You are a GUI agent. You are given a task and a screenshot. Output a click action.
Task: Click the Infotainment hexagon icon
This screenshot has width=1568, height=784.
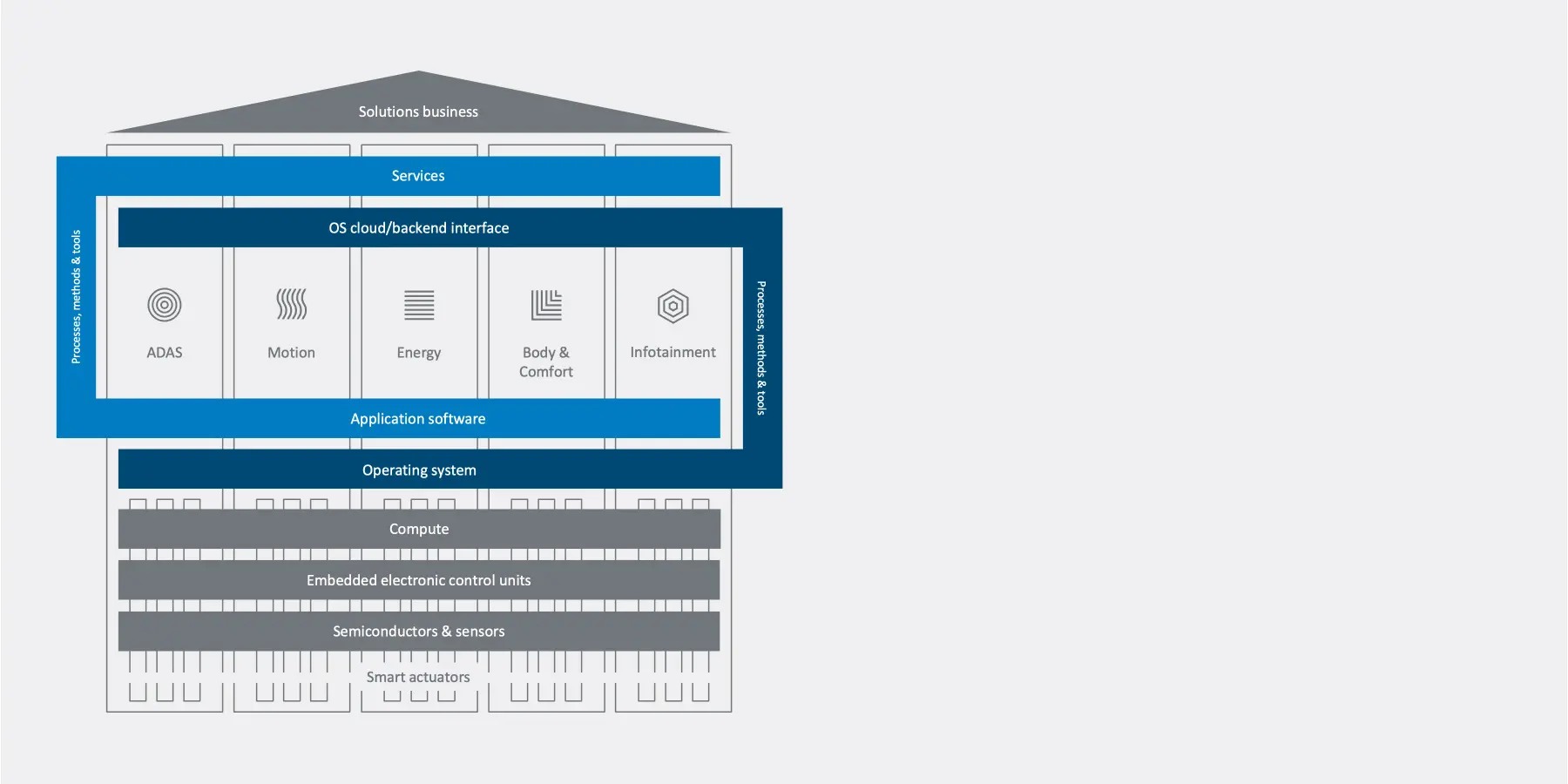click(x=673, y=306)
